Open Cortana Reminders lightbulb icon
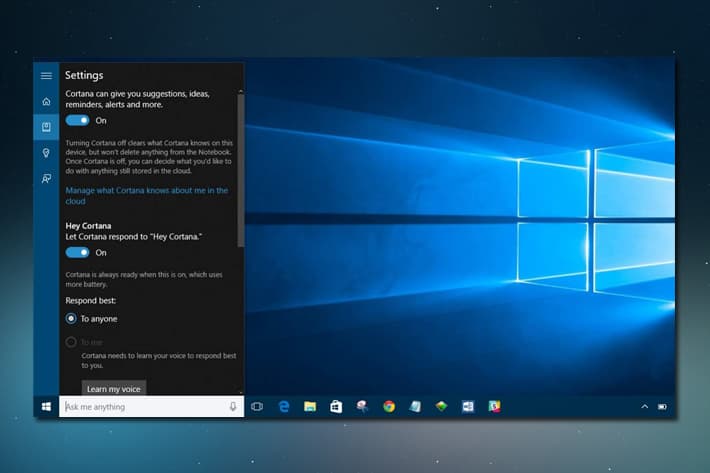 pyautogui.click(x=46, y=153)
